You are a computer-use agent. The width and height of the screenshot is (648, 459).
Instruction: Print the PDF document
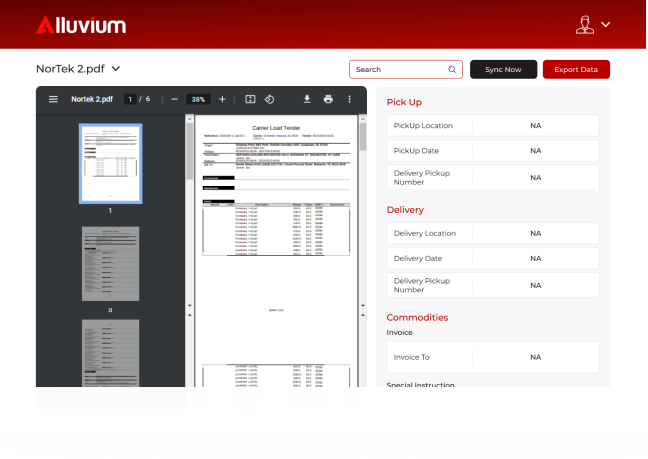[328, 100]
